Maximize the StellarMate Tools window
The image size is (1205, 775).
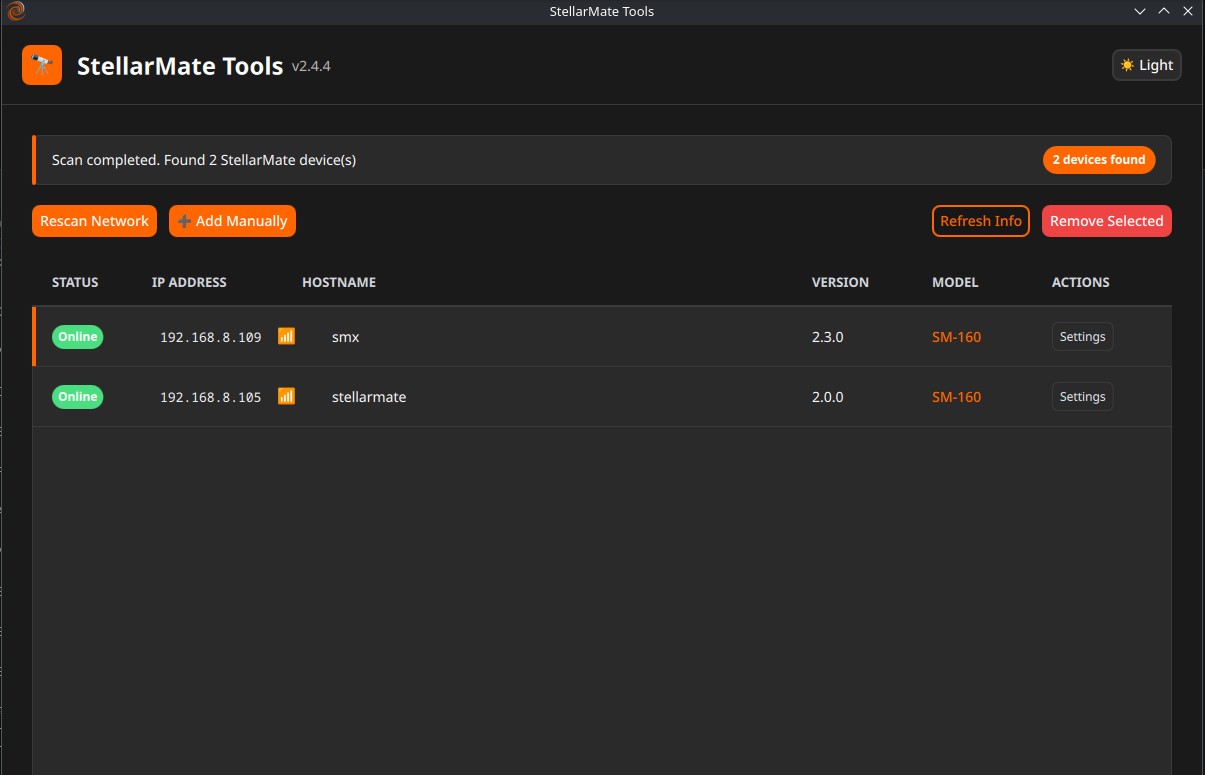(1163, 11)
